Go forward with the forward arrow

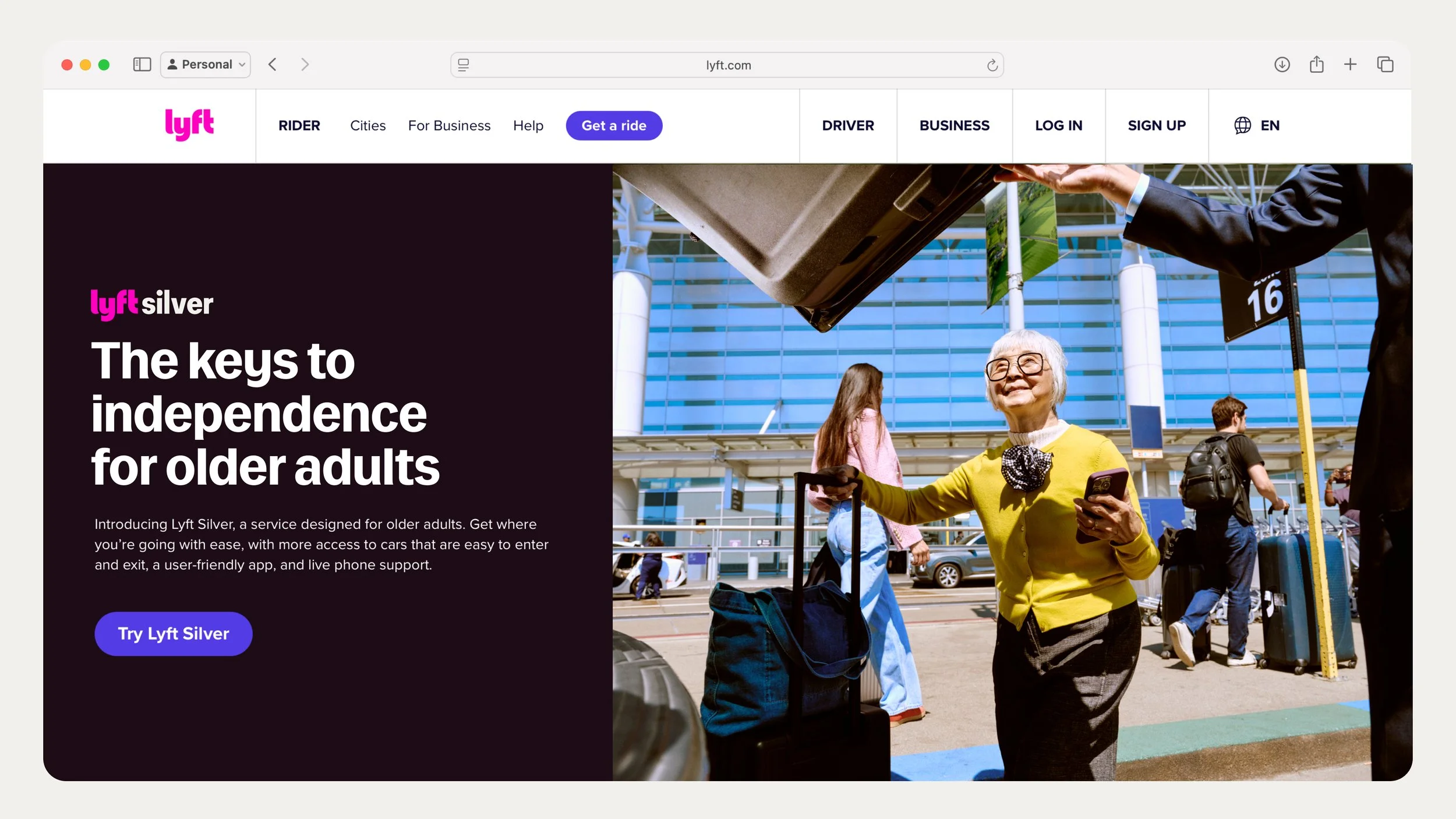point(305,65)
